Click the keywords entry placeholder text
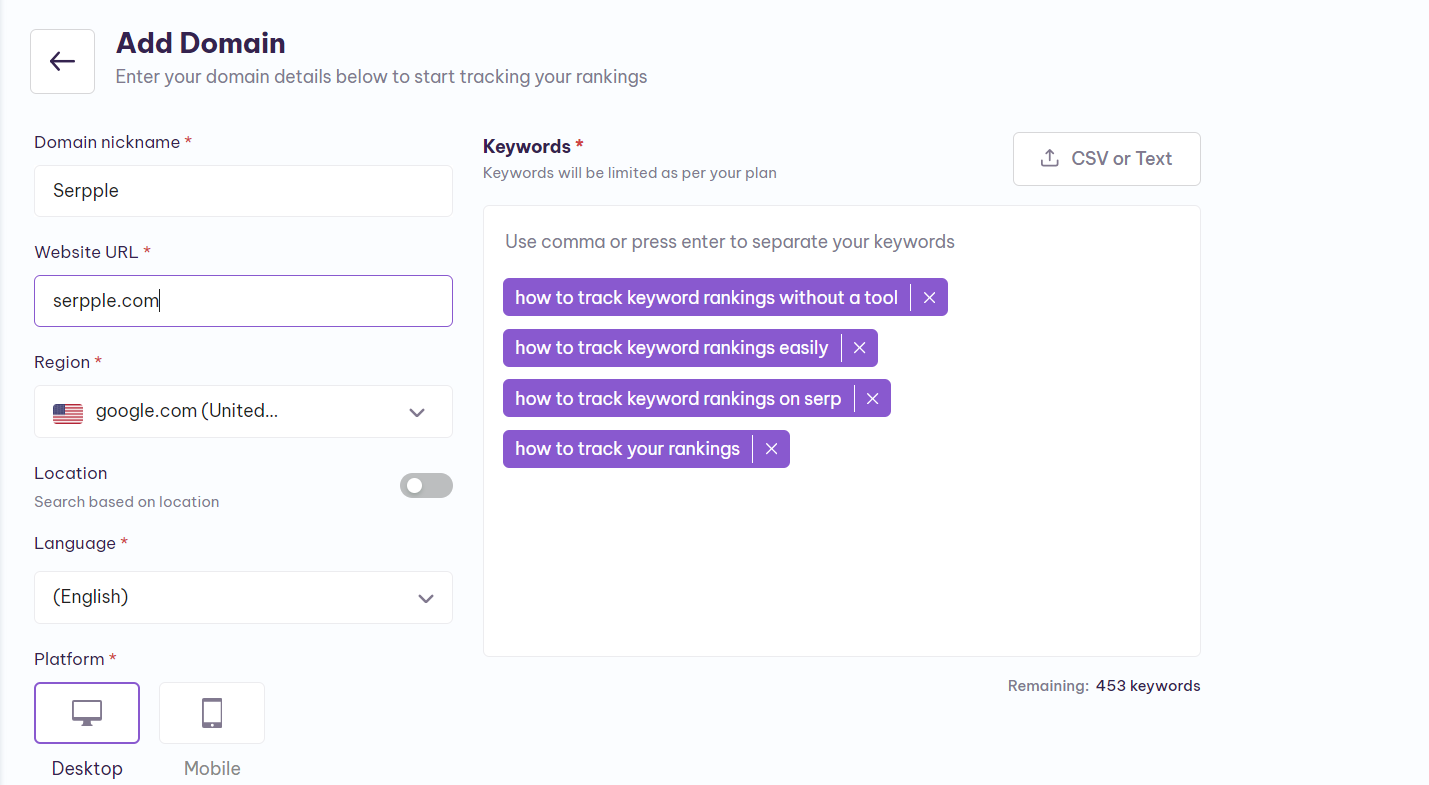This screenshot has width=1429, height=785. [x=730, y=242]
